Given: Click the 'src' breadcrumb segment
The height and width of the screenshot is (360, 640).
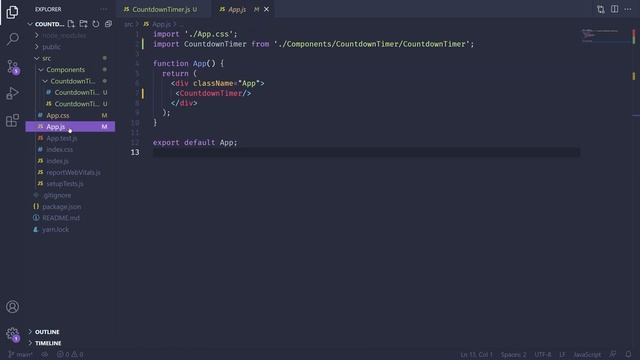Looking at the screenshot, I should tap(128, 24).
